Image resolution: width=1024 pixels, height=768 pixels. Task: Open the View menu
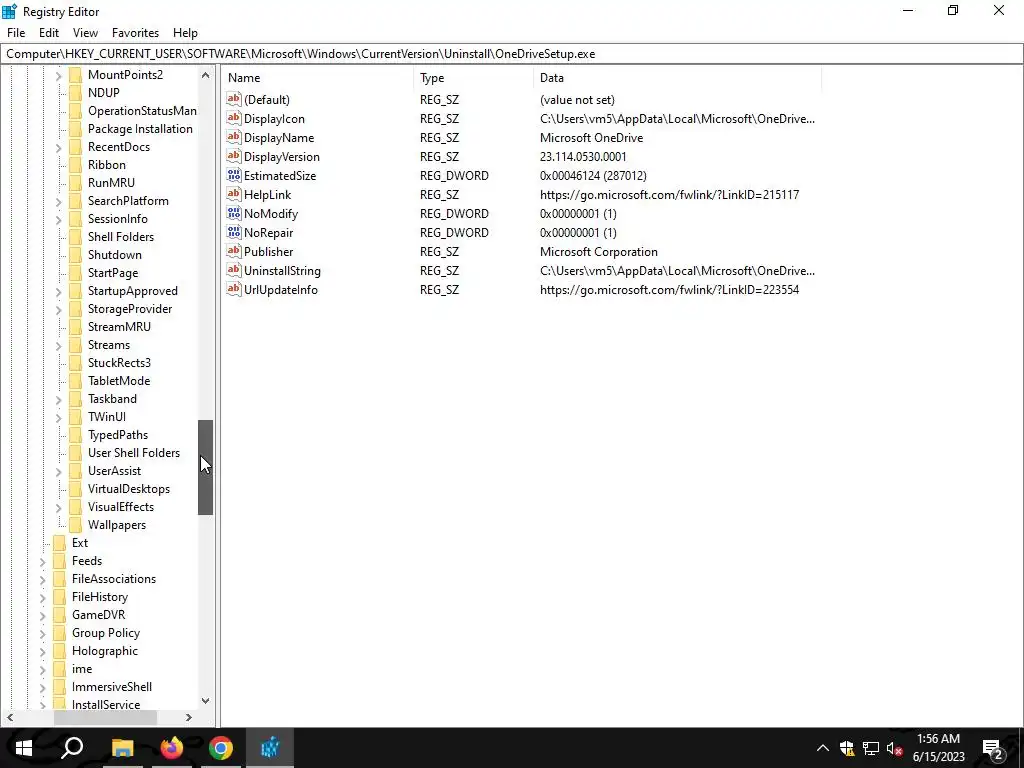85,33
